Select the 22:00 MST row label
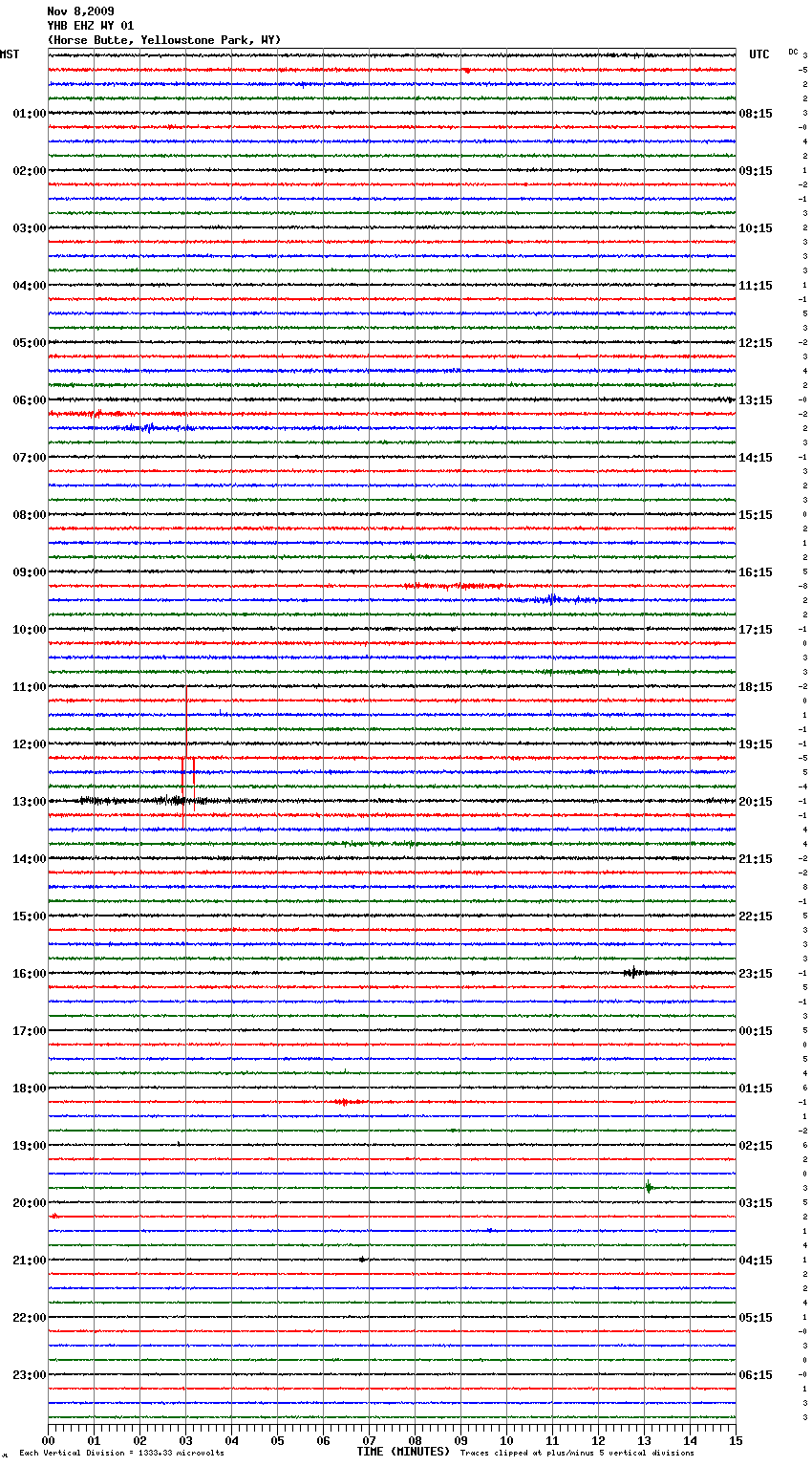Image resolution: width=812 pixels, height=1466 pixels. point(30,1318)
